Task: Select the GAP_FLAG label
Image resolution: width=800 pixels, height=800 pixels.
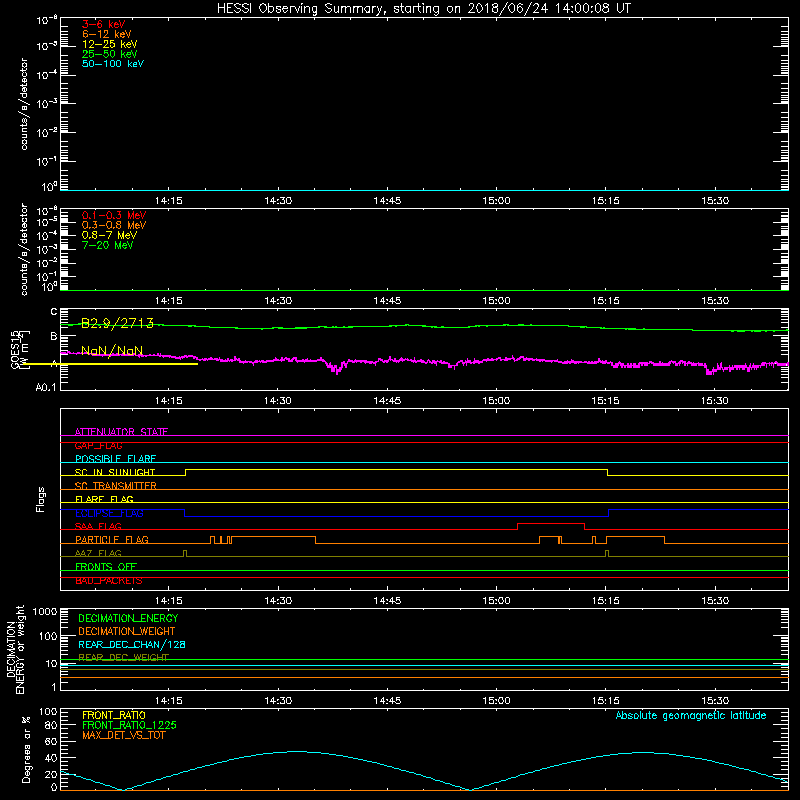Action: click(98, 445)
